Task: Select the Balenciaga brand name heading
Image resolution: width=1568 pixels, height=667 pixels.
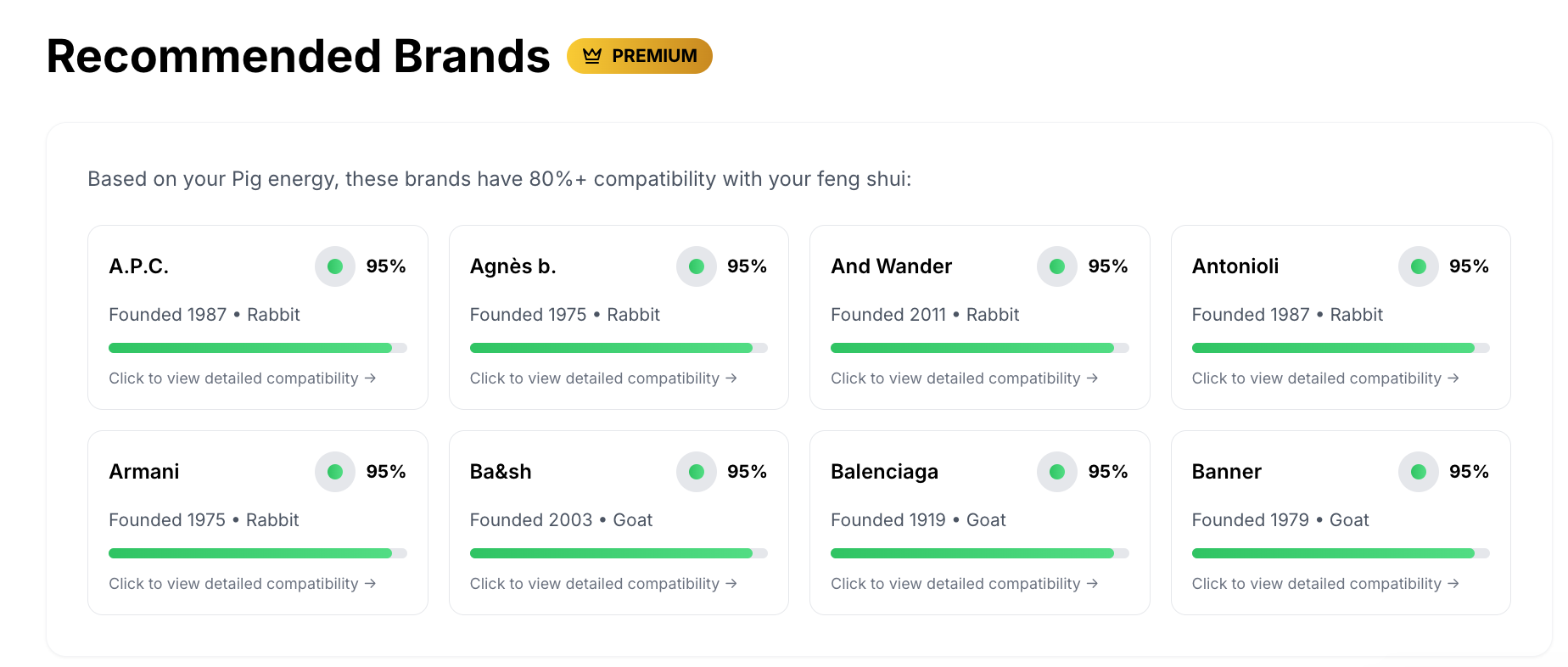Action: point(884,472)
